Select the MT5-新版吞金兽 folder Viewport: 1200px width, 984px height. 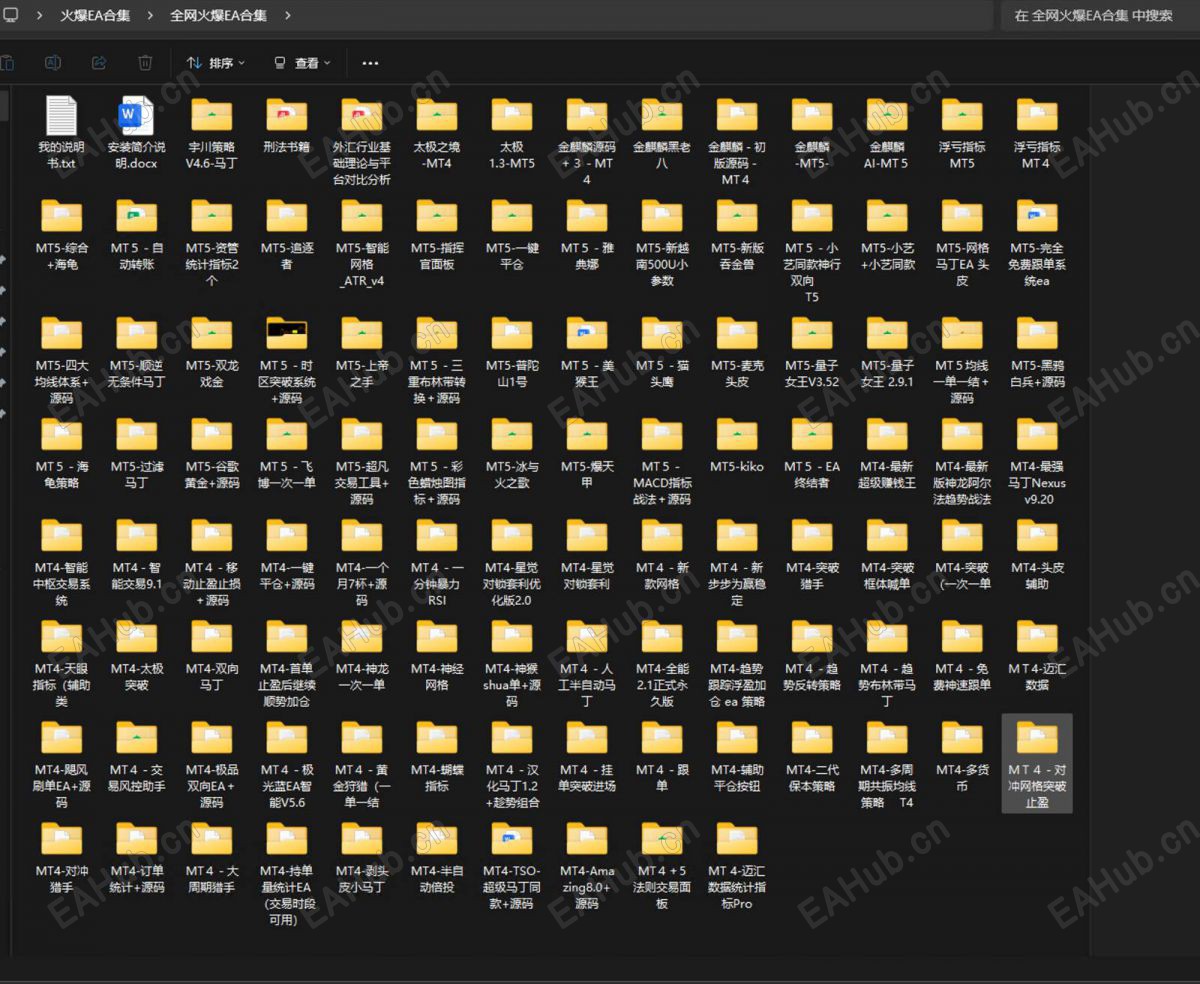point(737,235)
